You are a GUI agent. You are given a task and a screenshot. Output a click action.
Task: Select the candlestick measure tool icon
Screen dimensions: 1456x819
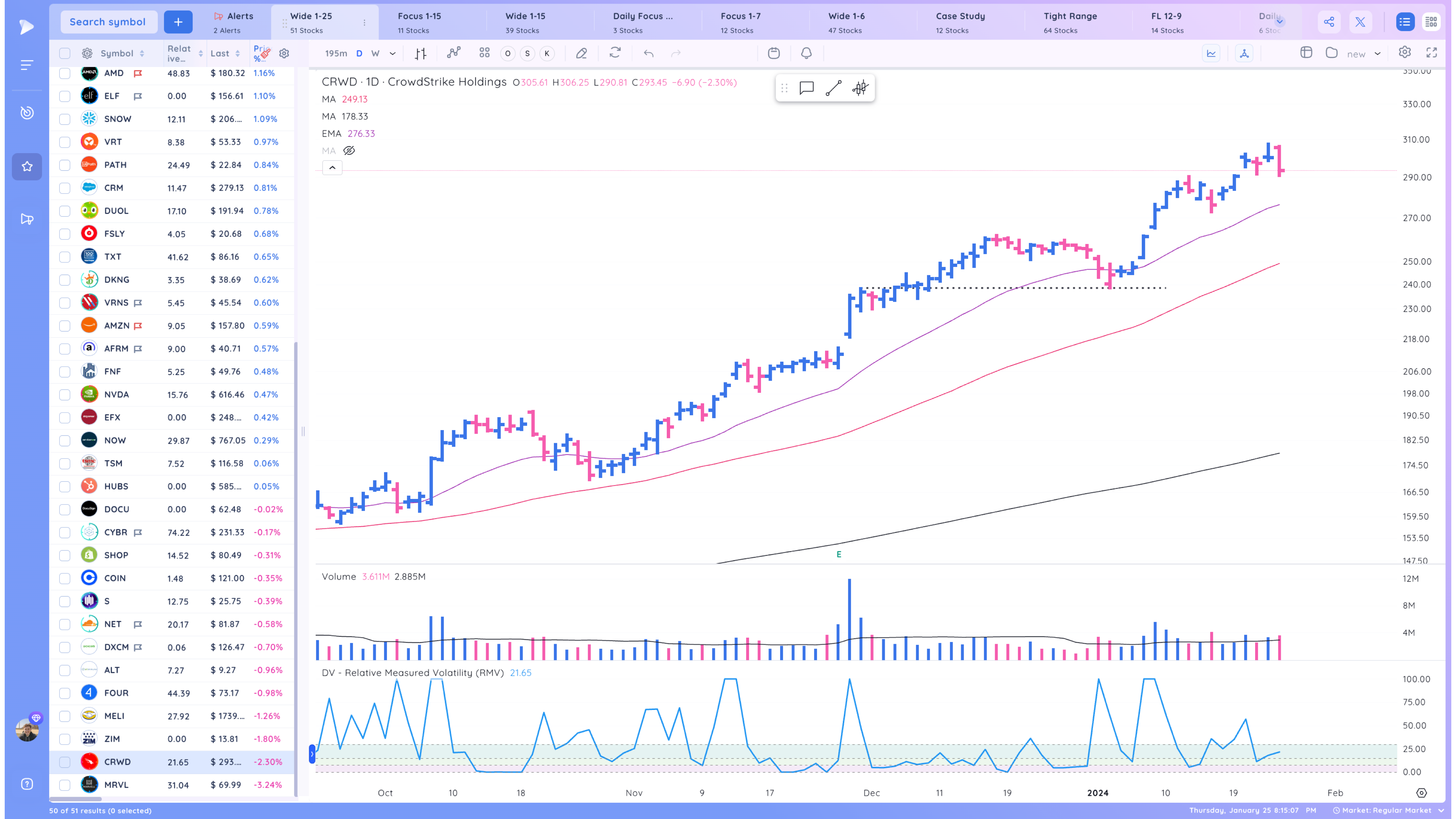[x=860, y=88]
